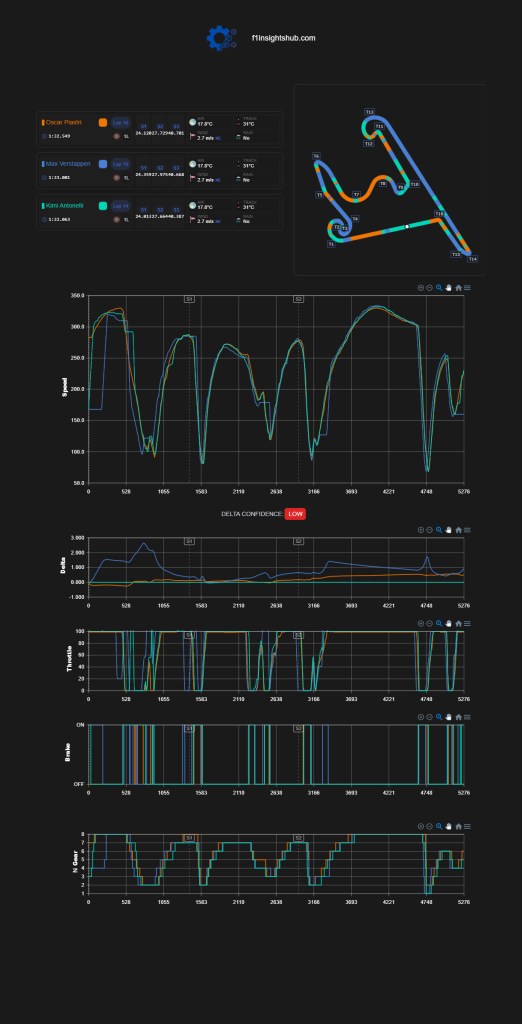The image size is (522, 1024).
Task: Open the Throttle chart export menu
Action: [467, 624]
